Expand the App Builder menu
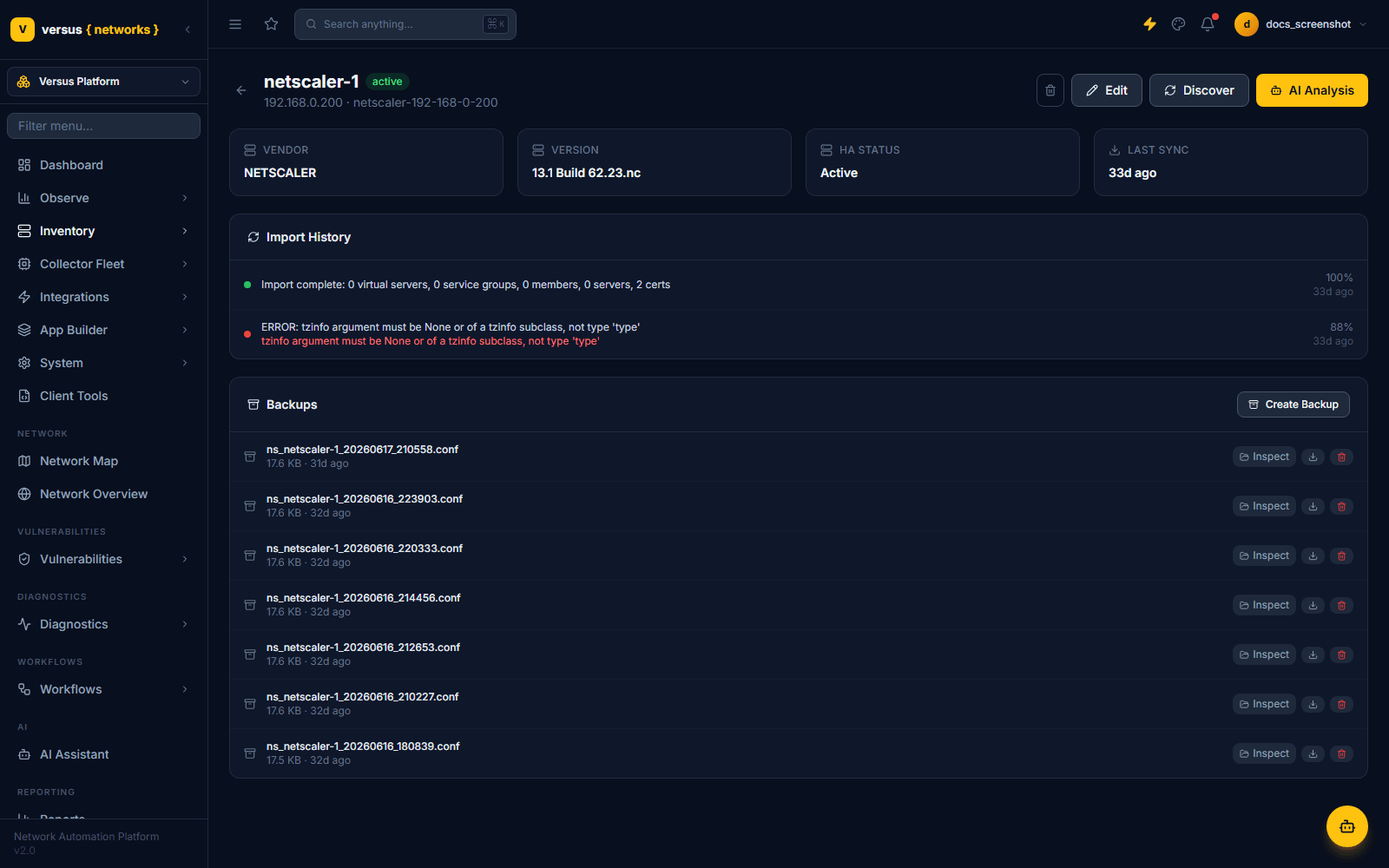This screenshot has width=1389, height=868. pyautogui.click(x=103, y=330)
